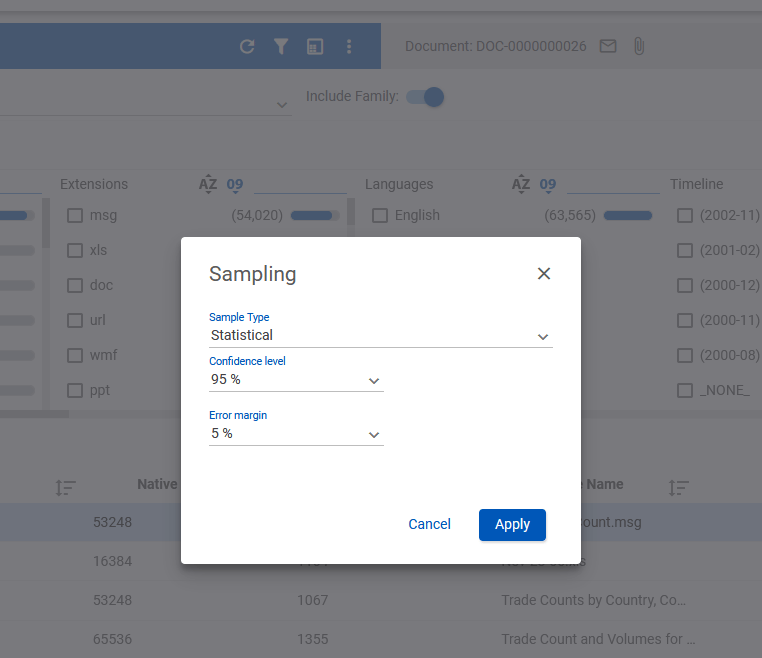Open the Sample Type dropdown
Viewport: 762px width, 658px height.
(x=381, y=335)
